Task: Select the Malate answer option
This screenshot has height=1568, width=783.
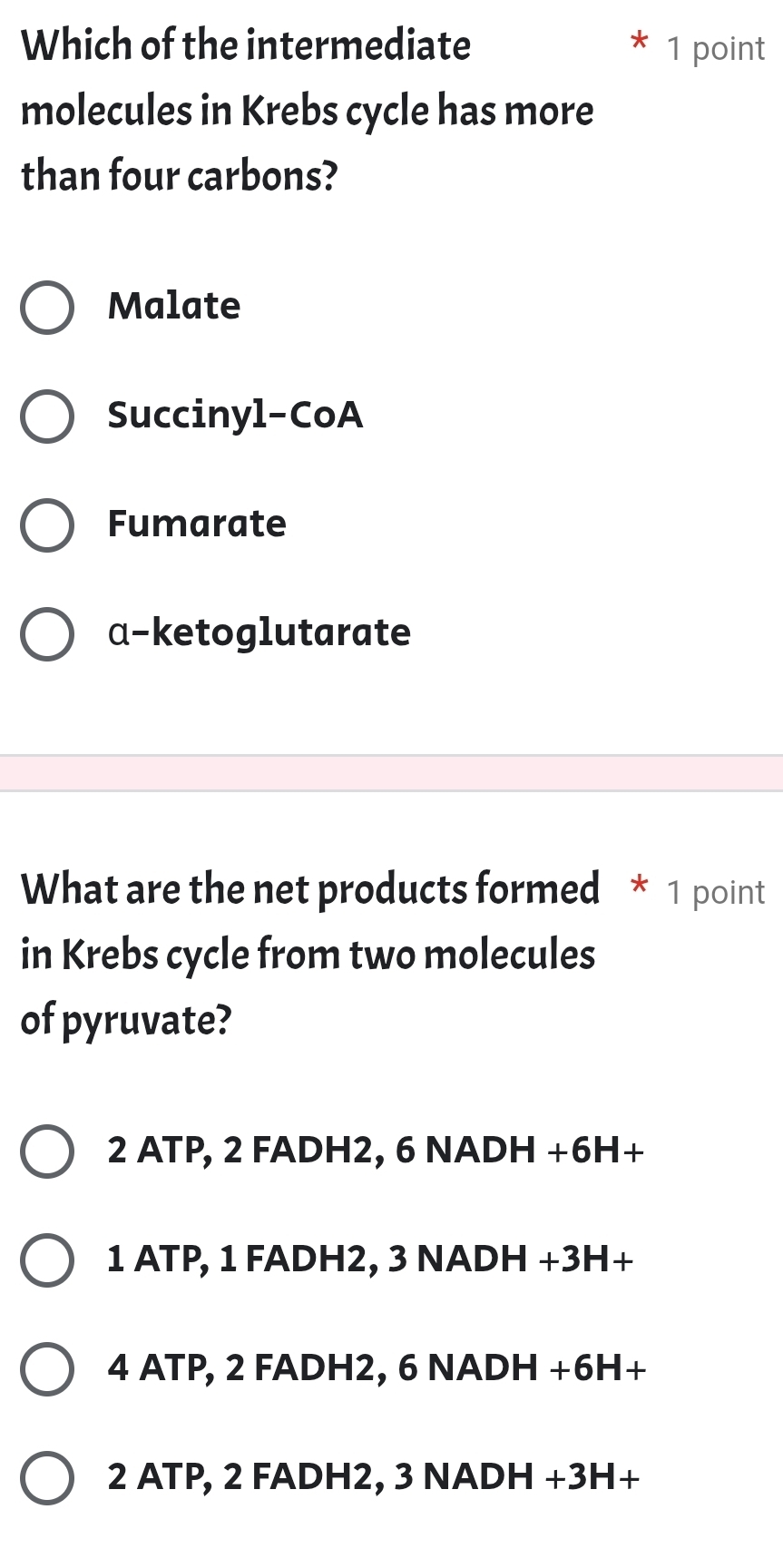Action: 48,309
